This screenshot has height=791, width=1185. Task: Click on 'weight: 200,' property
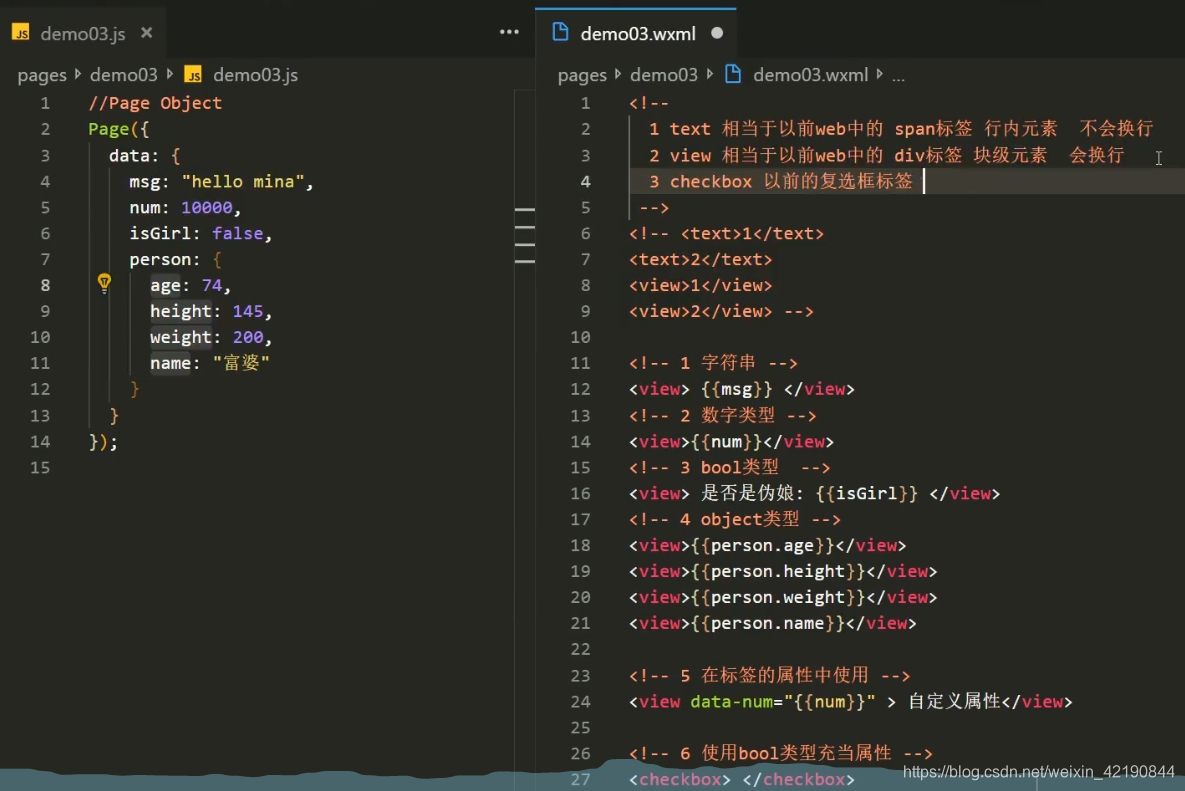coord(211,337)
